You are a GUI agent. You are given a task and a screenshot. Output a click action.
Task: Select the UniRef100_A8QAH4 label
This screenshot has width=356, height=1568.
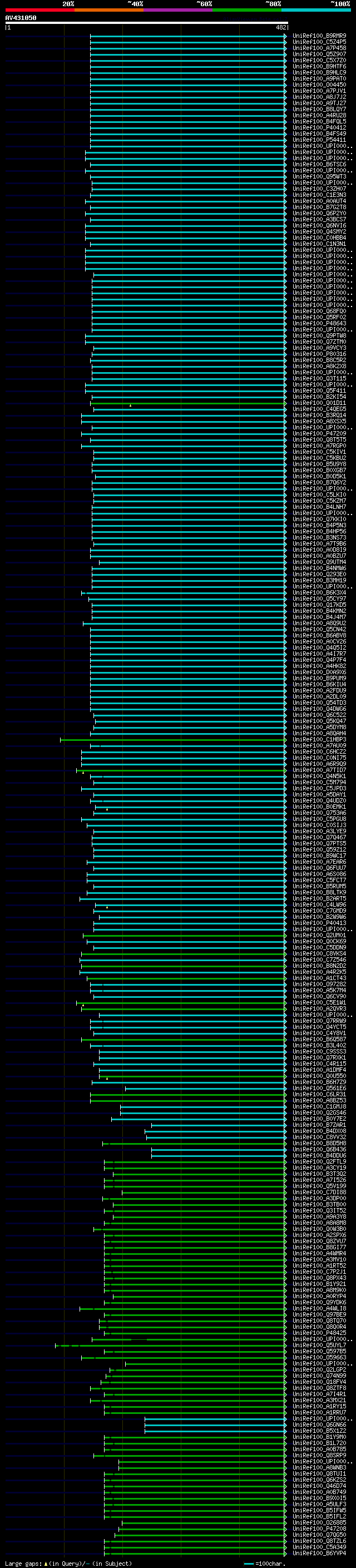319,733
